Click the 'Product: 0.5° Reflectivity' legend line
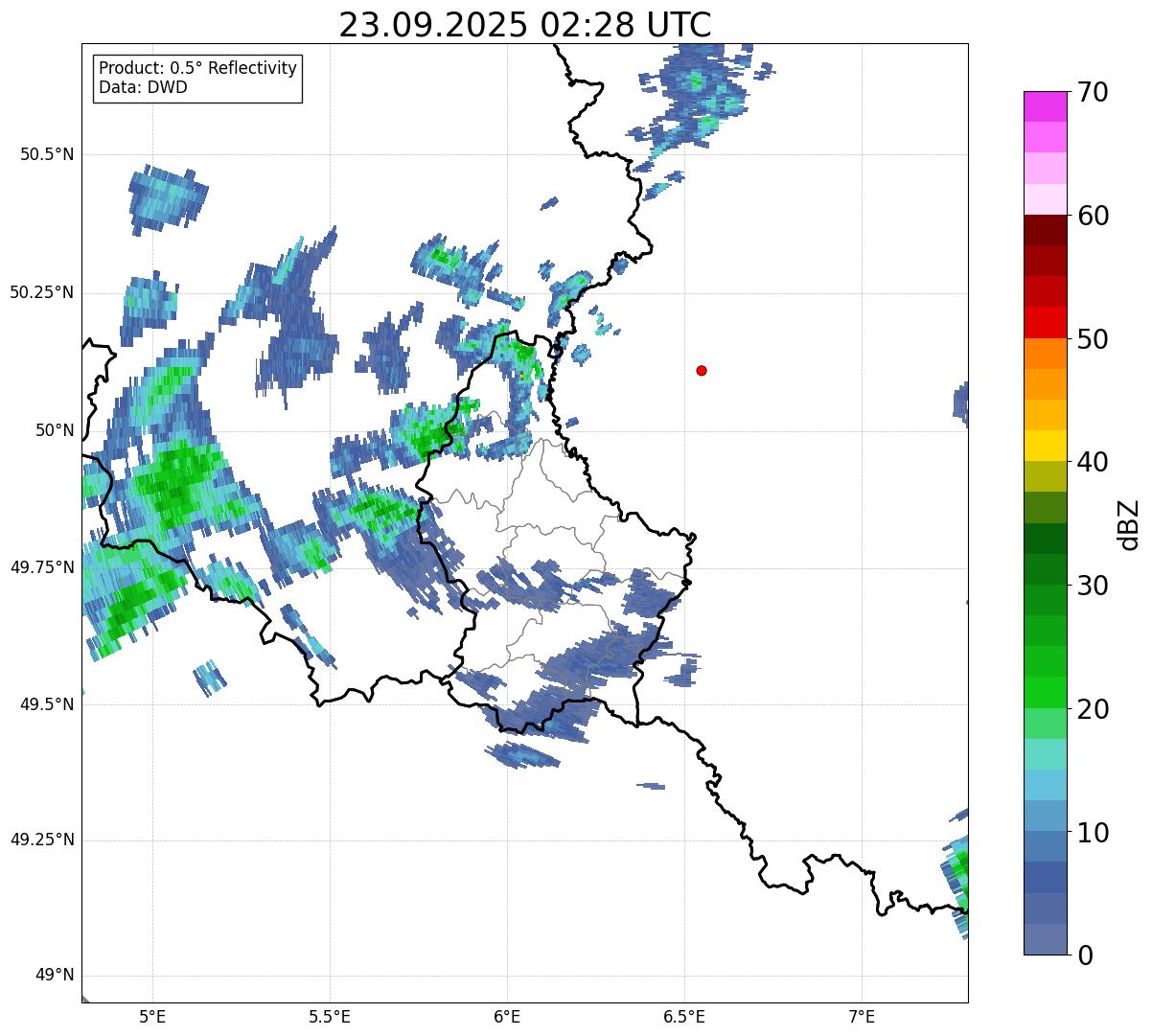The image size is (1152, 1036). coord(197,68)
